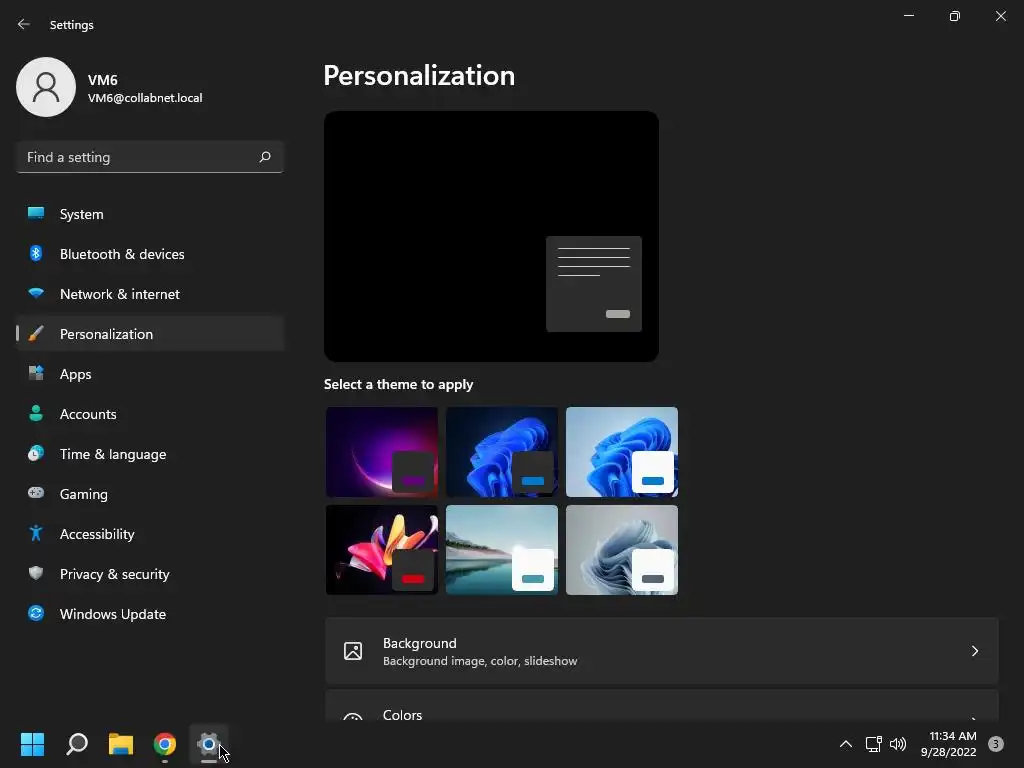Screen dimensions: 1024x768
Task: Open File Explorer from the taskbar
Action: [121, 744]
